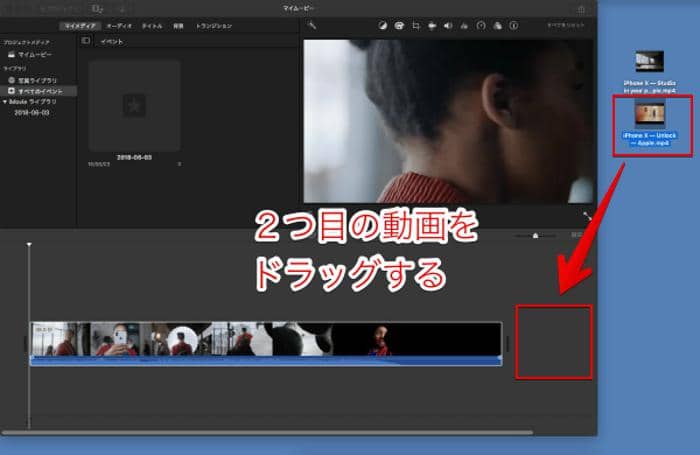Switch to the マイメディア tab
700x455 pixels.
pos(80,26)
